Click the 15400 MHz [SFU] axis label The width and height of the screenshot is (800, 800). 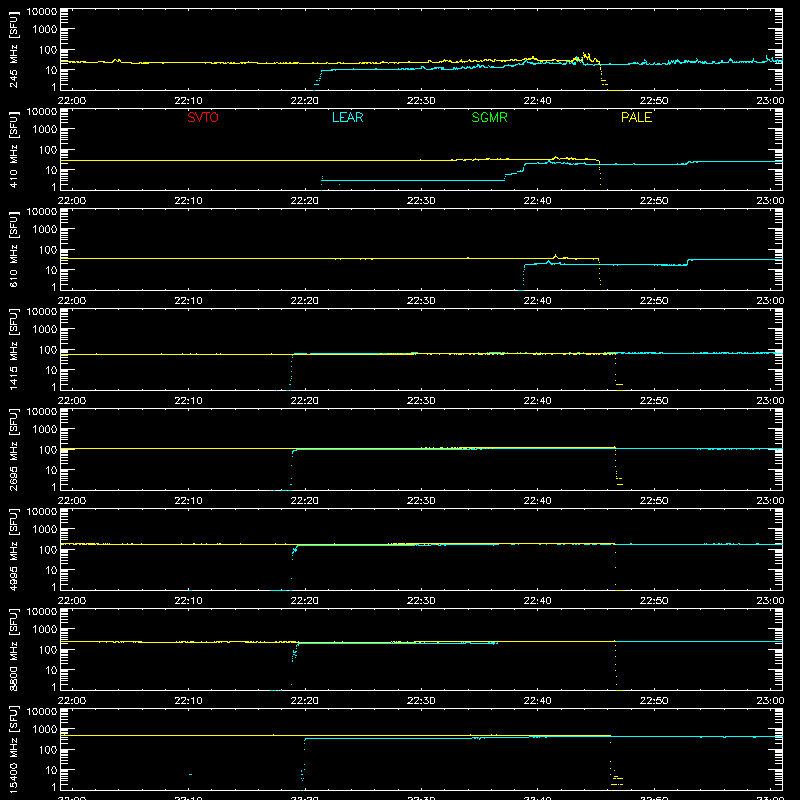tap(14, 749)
